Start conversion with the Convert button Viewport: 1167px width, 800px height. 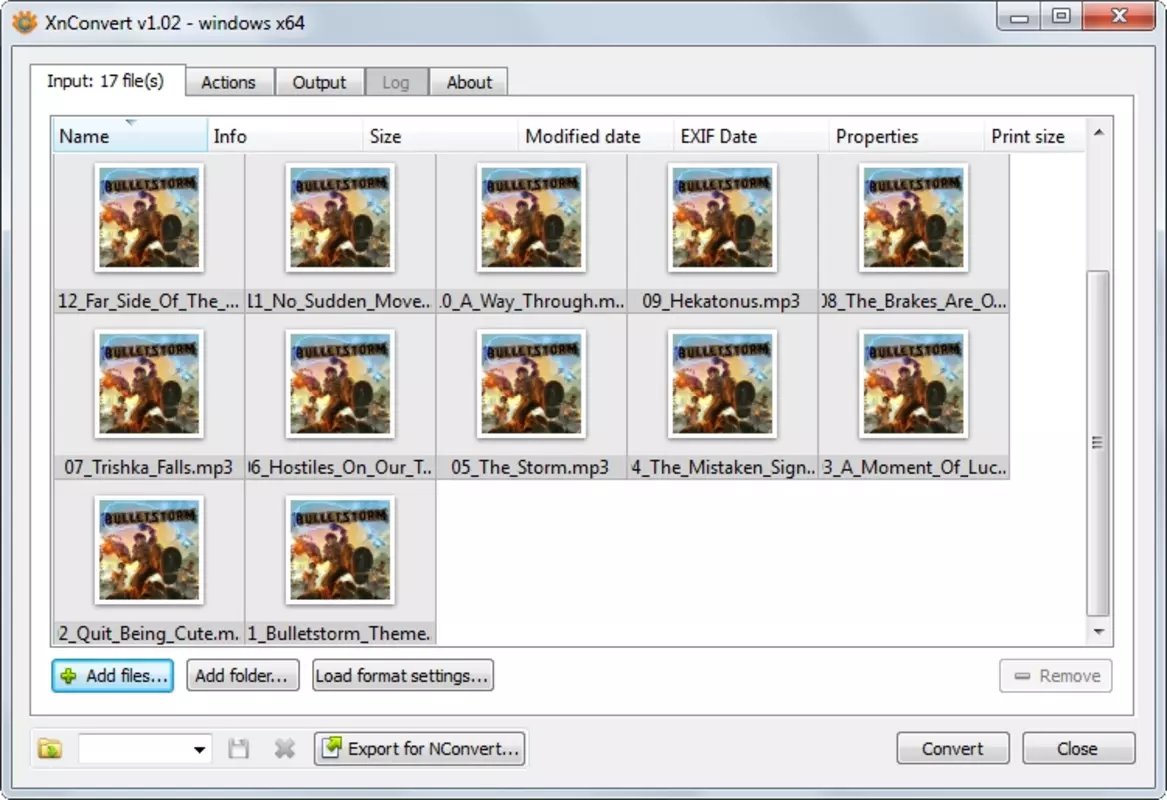click(953, 749)
